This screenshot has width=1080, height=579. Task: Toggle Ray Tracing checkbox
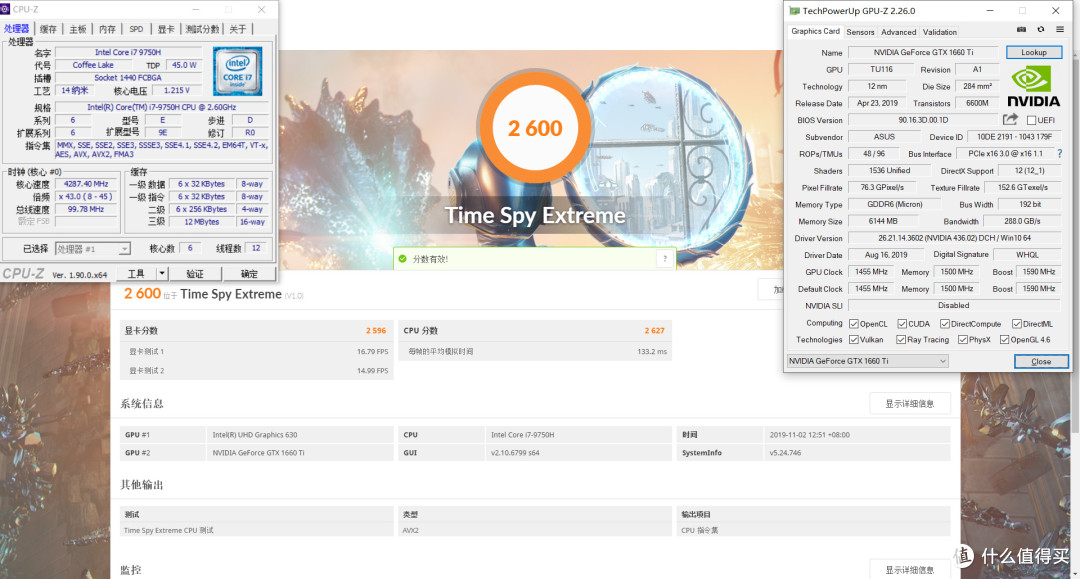[x=901, y=339]
